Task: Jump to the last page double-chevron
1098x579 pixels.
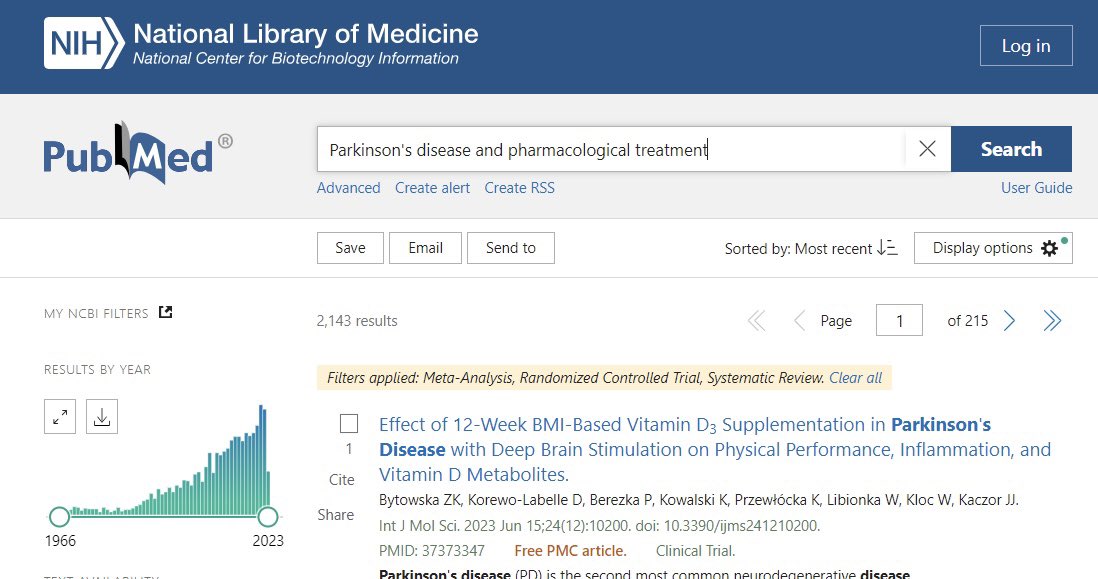Action: tap(1051, 320)
